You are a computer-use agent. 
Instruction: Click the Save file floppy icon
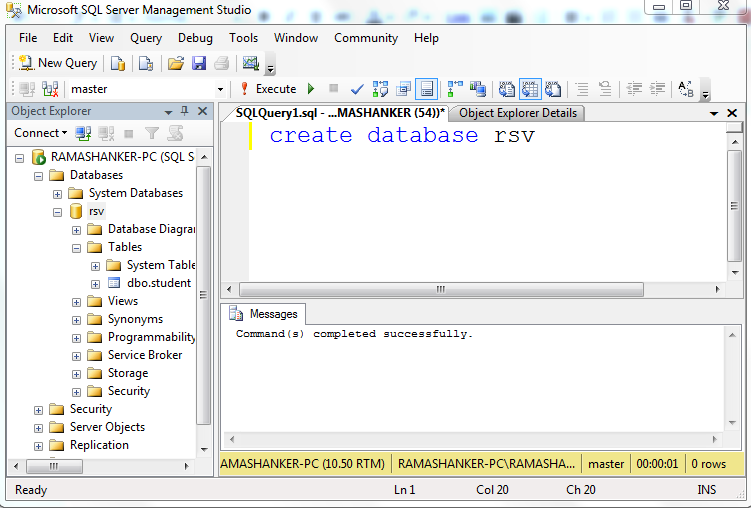pos(199,63)
